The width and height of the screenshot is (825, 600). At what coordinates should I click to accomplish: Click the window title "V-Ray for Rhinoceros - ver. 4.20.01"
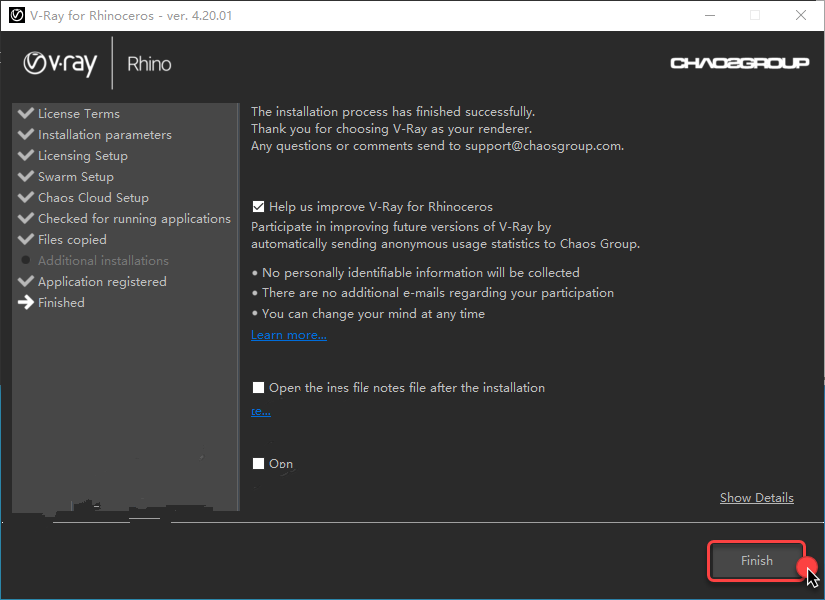click(x=131, y=15)
